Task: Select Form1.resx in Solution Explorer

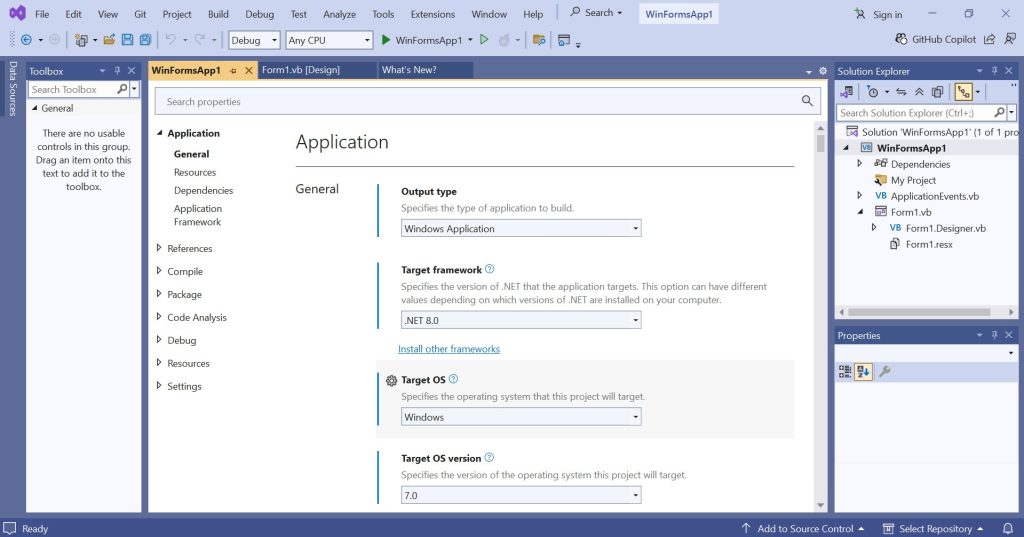Action: pyautogui.click(x=928, y=244)
